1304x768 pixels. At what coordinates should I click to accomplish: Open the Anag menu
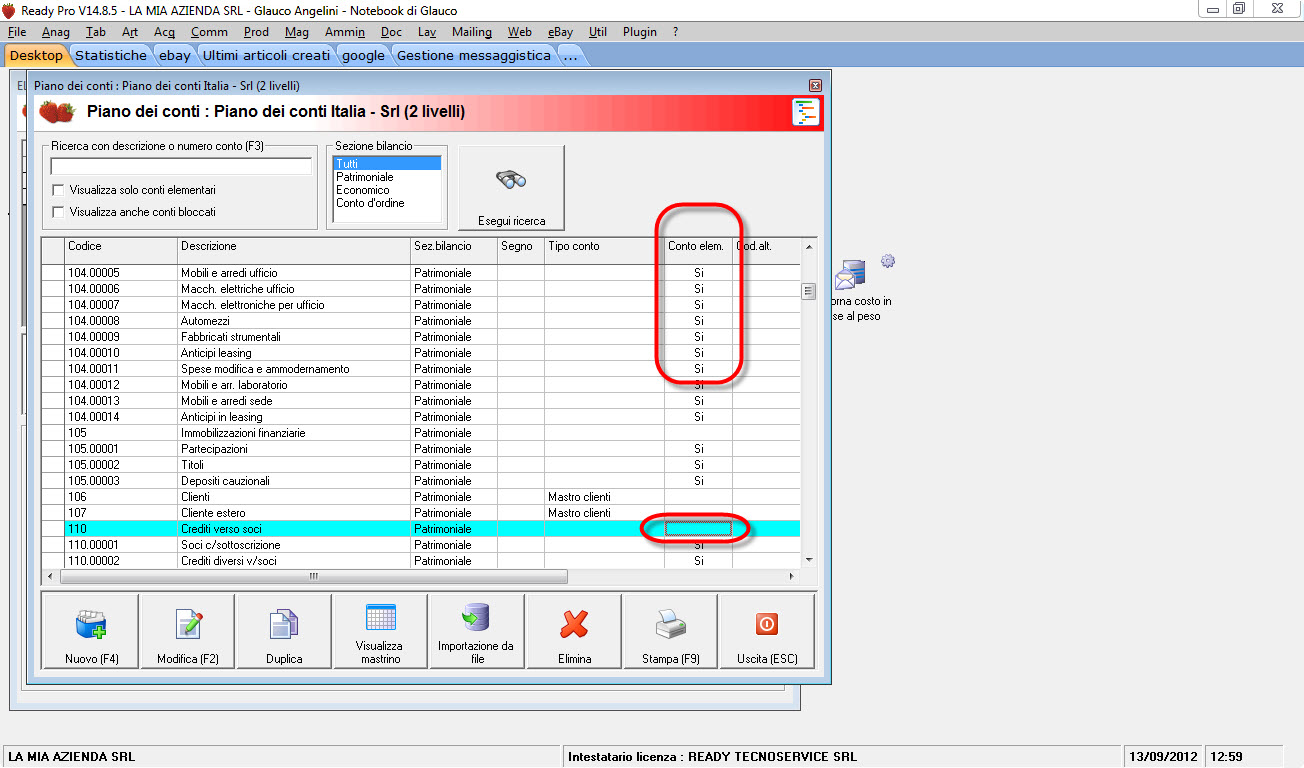pos(56,32)
